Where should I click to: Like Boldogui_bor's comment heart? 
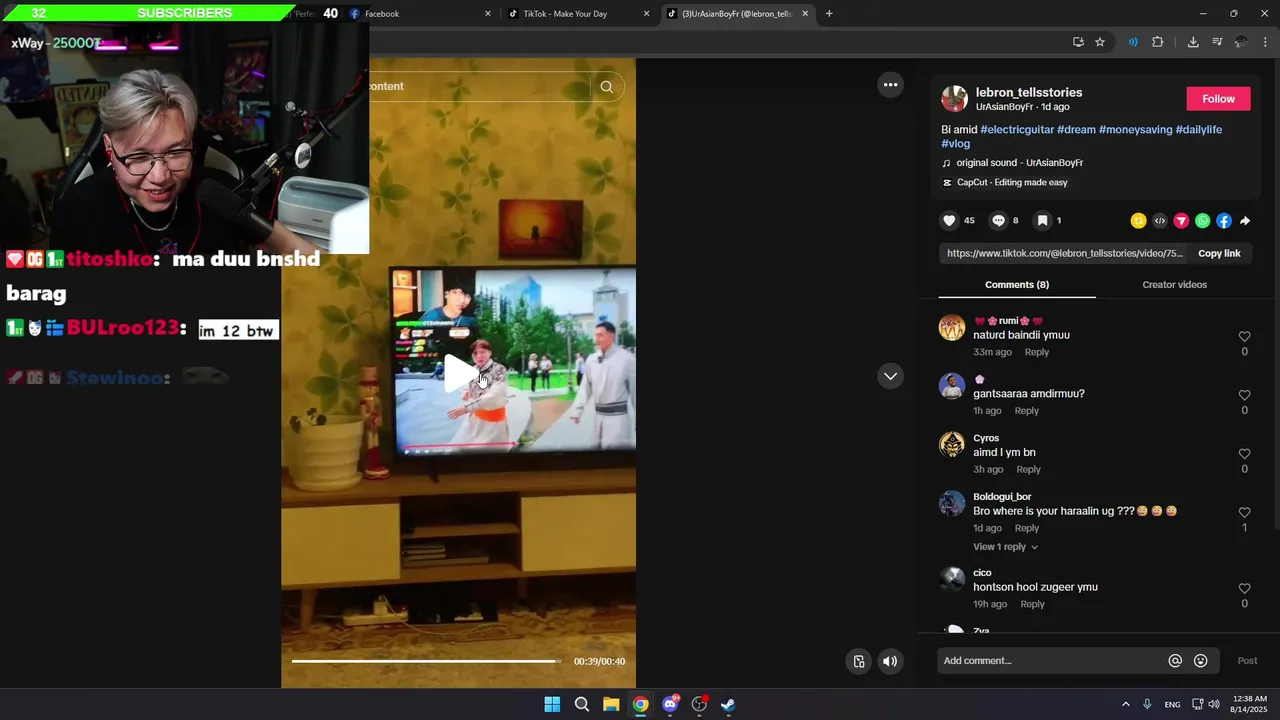pyautogui.click(x=1244, y=512)
